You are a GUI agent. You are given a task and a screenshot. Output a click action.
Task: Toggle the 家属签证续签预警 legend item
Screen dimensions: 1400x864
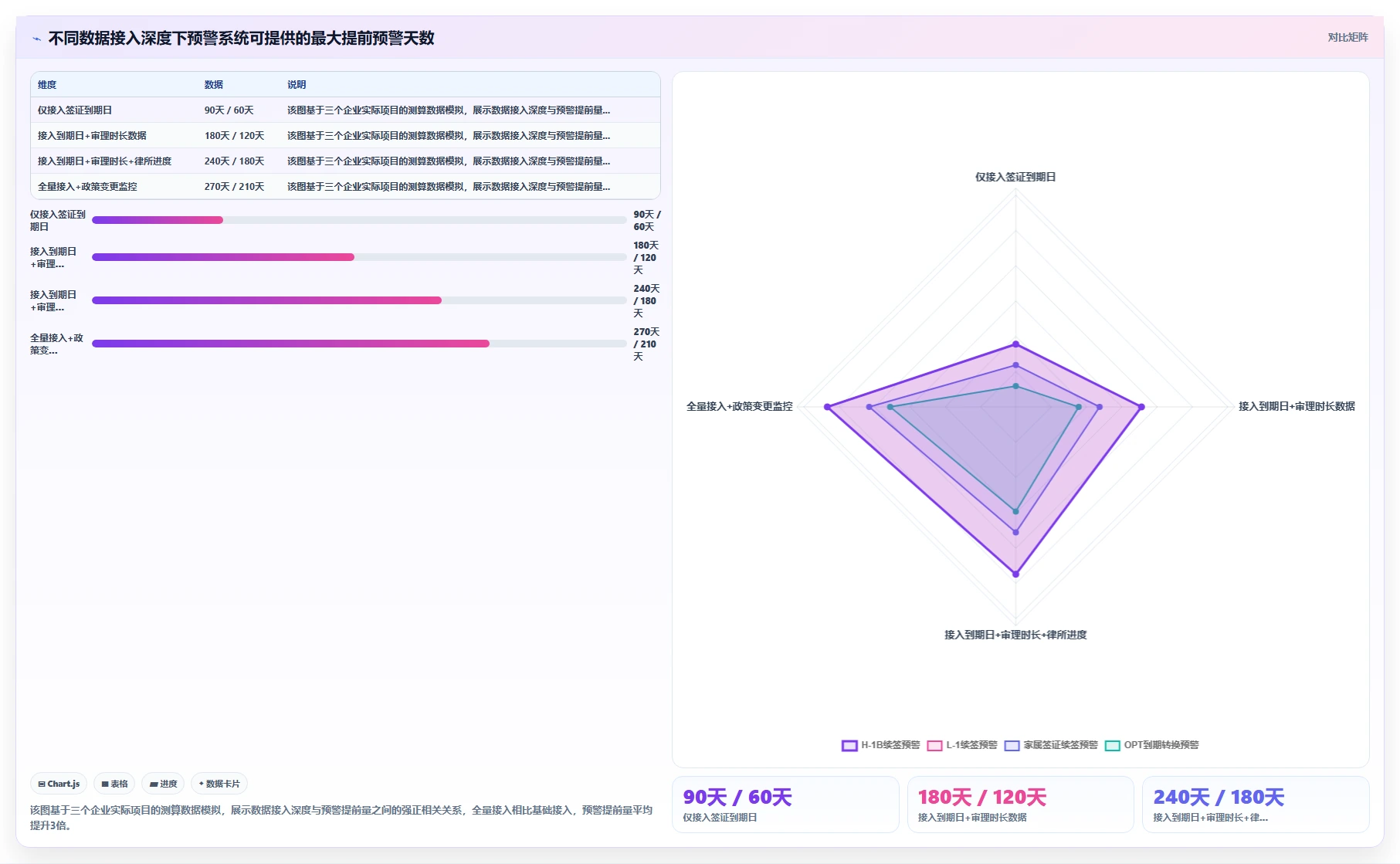coord(1051,745)
